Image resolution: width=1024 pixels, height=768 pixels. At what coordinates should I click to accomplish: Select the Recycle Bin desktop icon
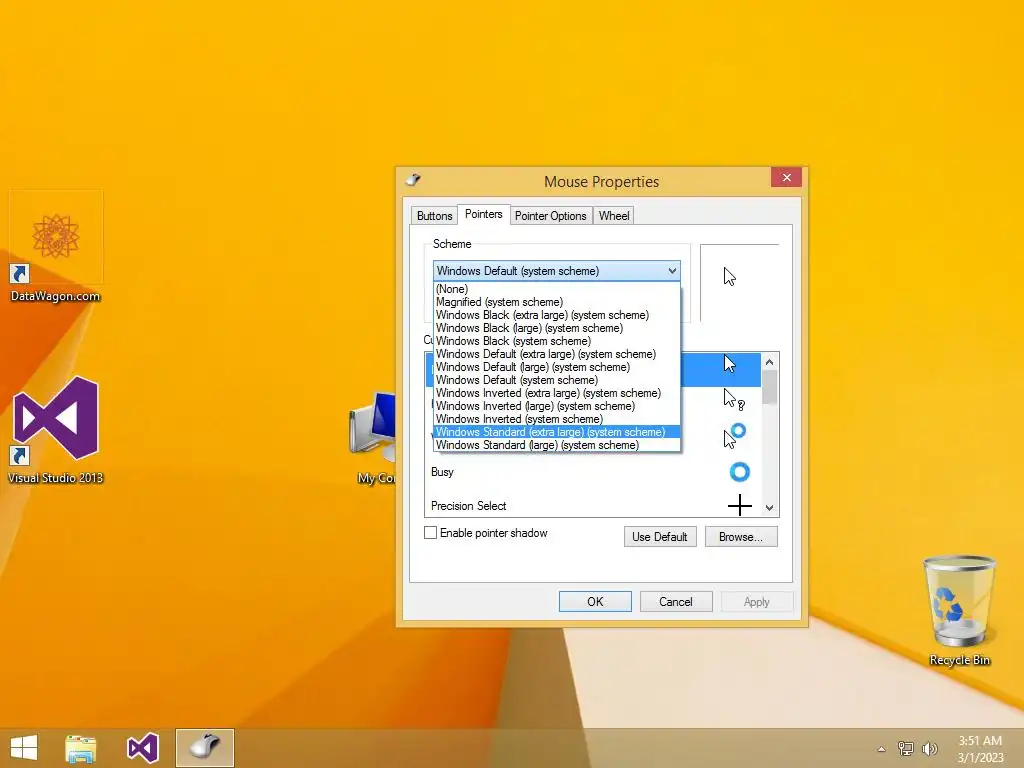959,611
